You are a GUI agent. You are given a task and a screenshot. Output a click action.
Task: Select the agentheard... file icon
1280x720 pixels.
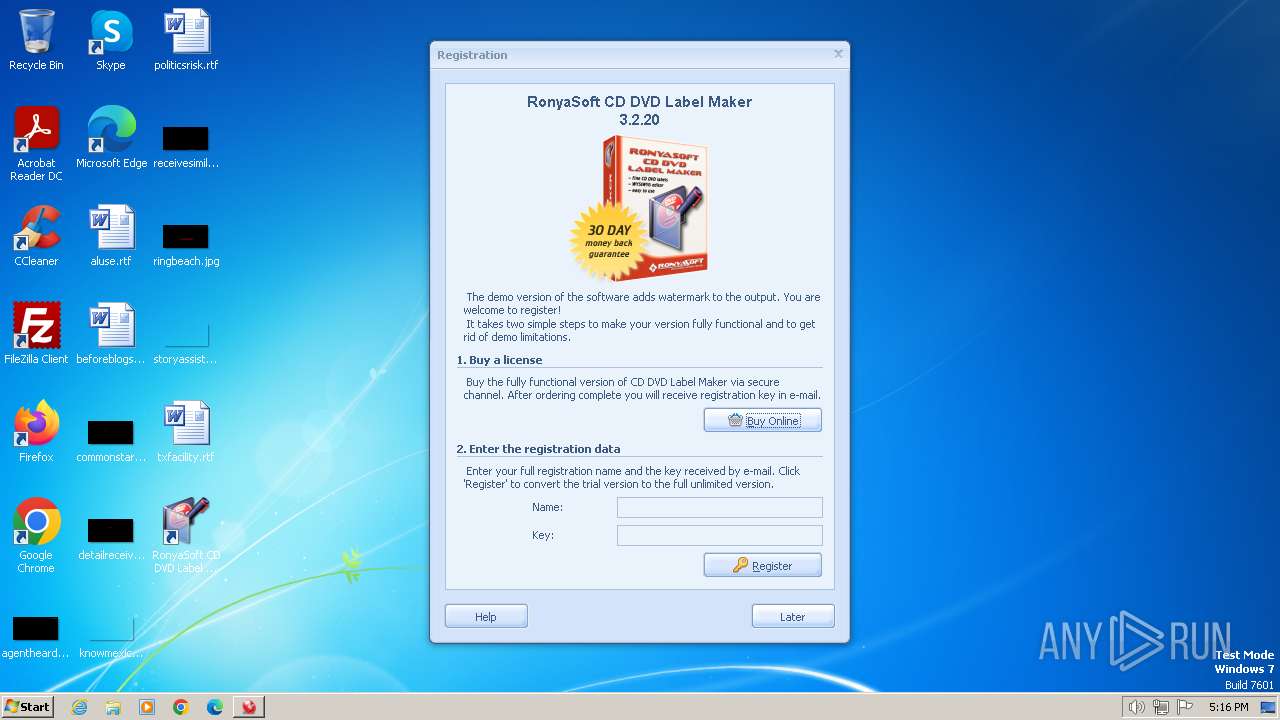click(x=36, y=638)
